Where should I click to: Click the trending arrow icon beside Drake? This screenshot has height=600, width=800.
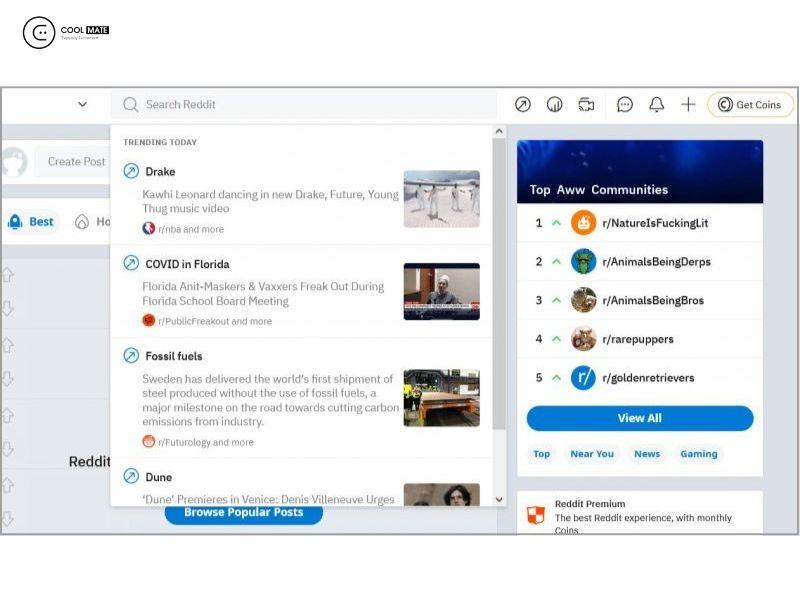click(x=131, y=171)
